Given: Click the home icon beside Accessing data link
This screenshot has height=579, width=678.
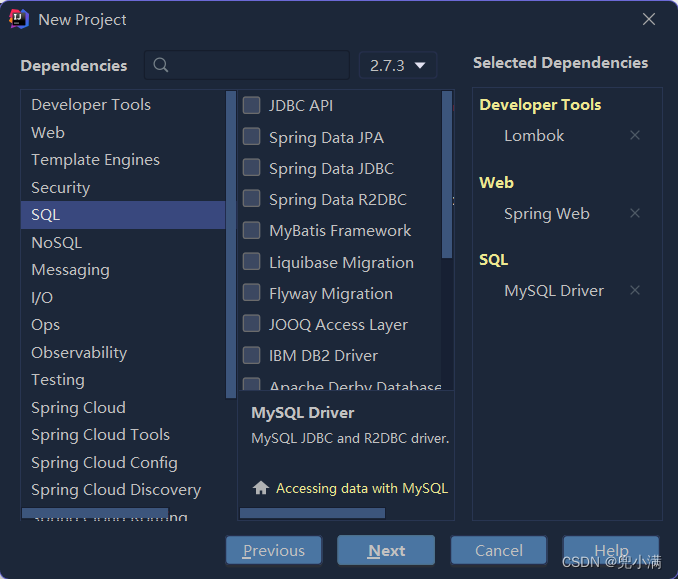Looking at the screenshot, I should point(261,488).
